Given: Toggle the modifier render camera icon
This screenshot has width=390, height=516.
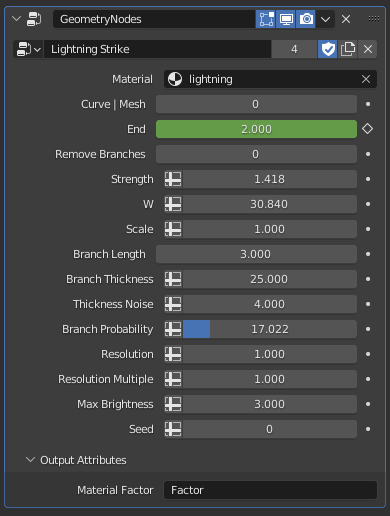Looking at the screenshot, I should tap(306, 19).
